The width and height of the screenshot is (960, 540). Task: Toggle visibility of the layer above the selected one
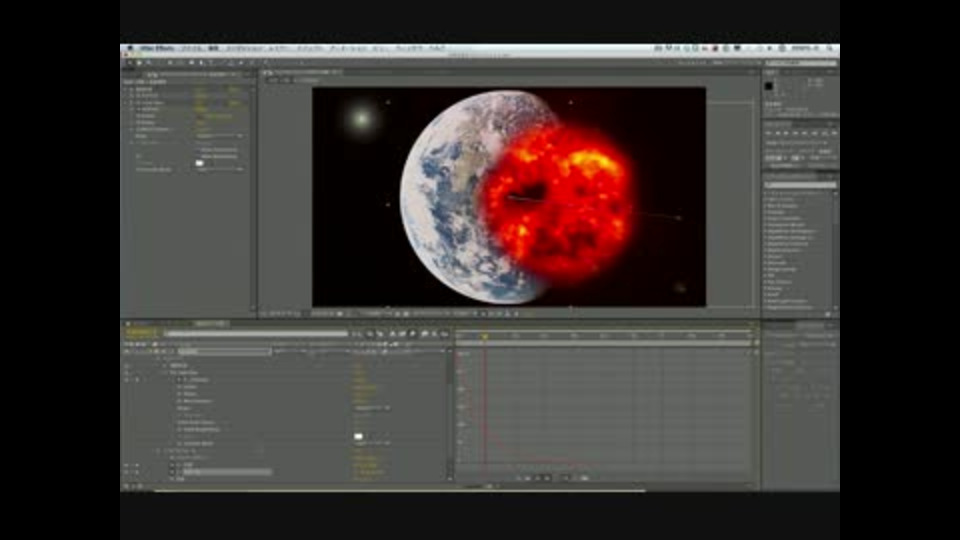click(x=126, y=465)
